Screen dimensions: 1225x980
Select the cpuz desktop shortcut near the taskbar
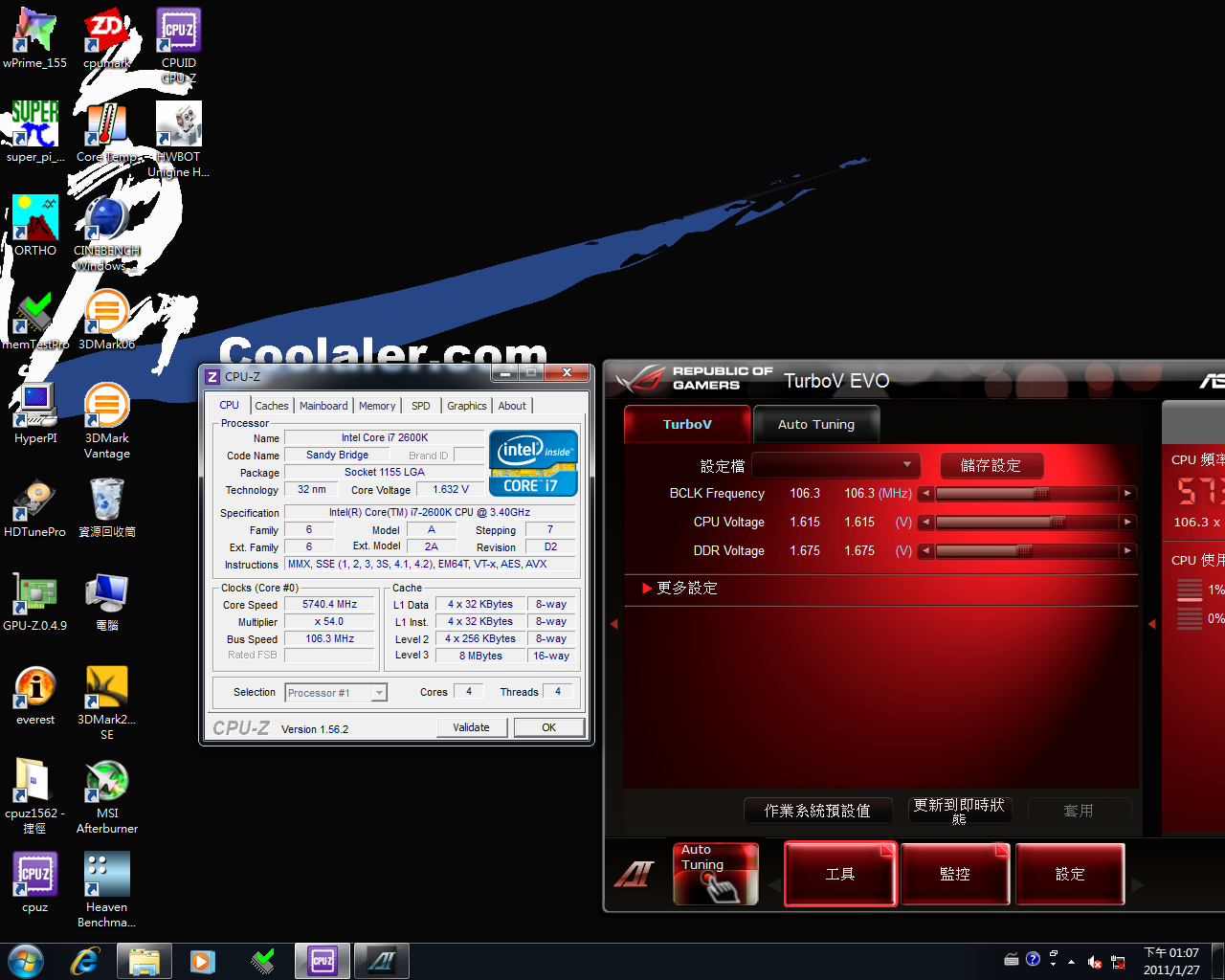point(35,882)
